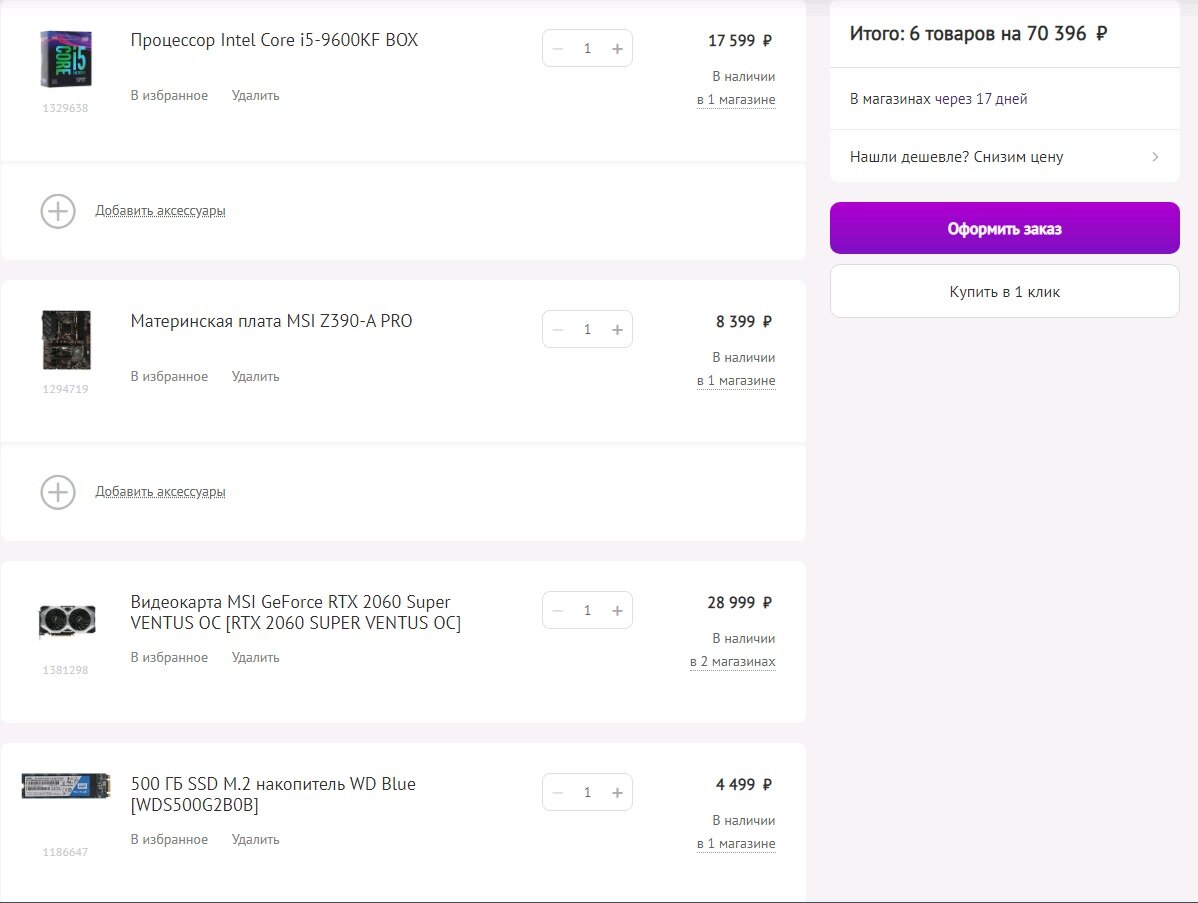Add MSI motherboard to 'В избранное'
The image size is (1198, 903).
(169, 377)
